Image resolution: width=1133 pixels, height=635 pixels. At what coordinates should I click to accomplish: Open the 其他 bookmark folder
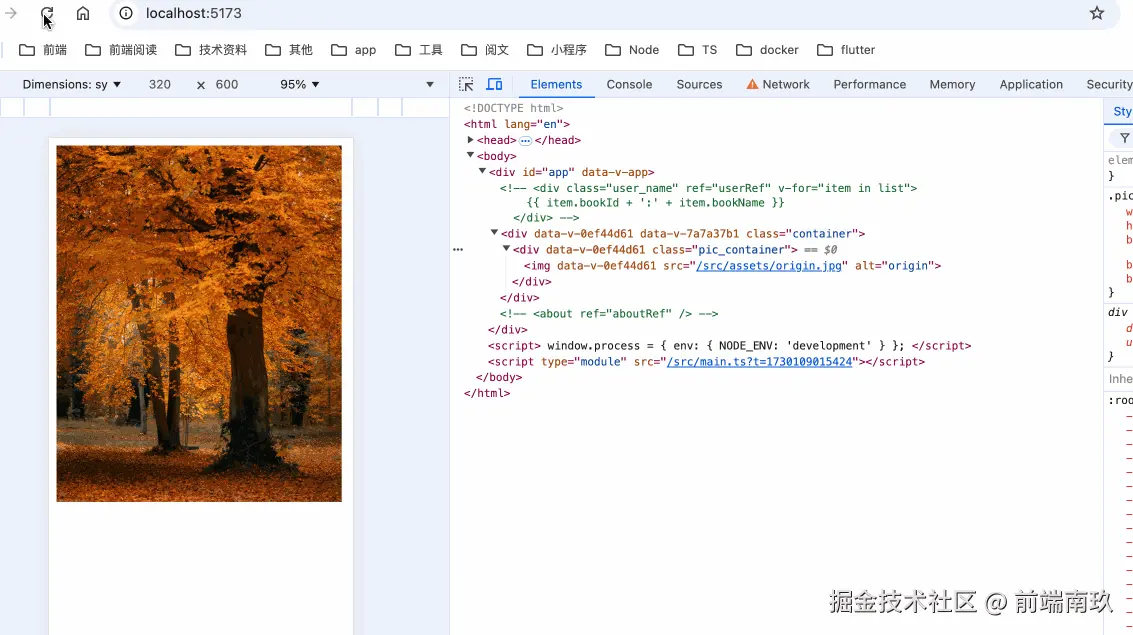pos(289,50)
